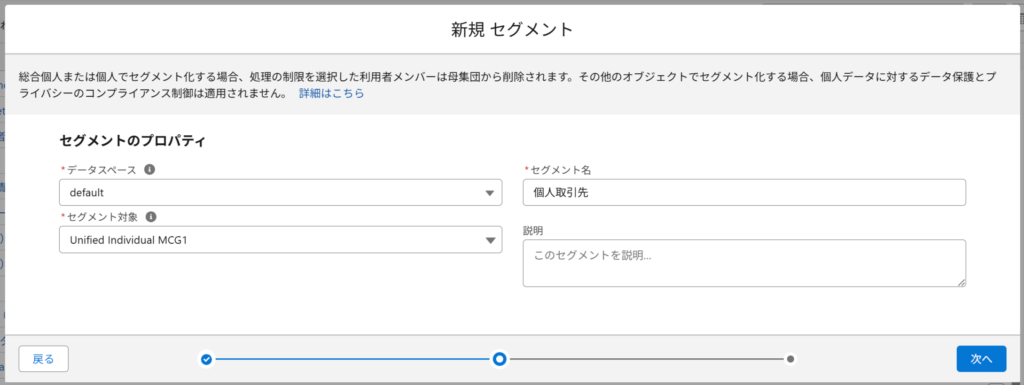Select the final gray progress step
This screenshot has height=385, width=1024.
pos(791,359)
